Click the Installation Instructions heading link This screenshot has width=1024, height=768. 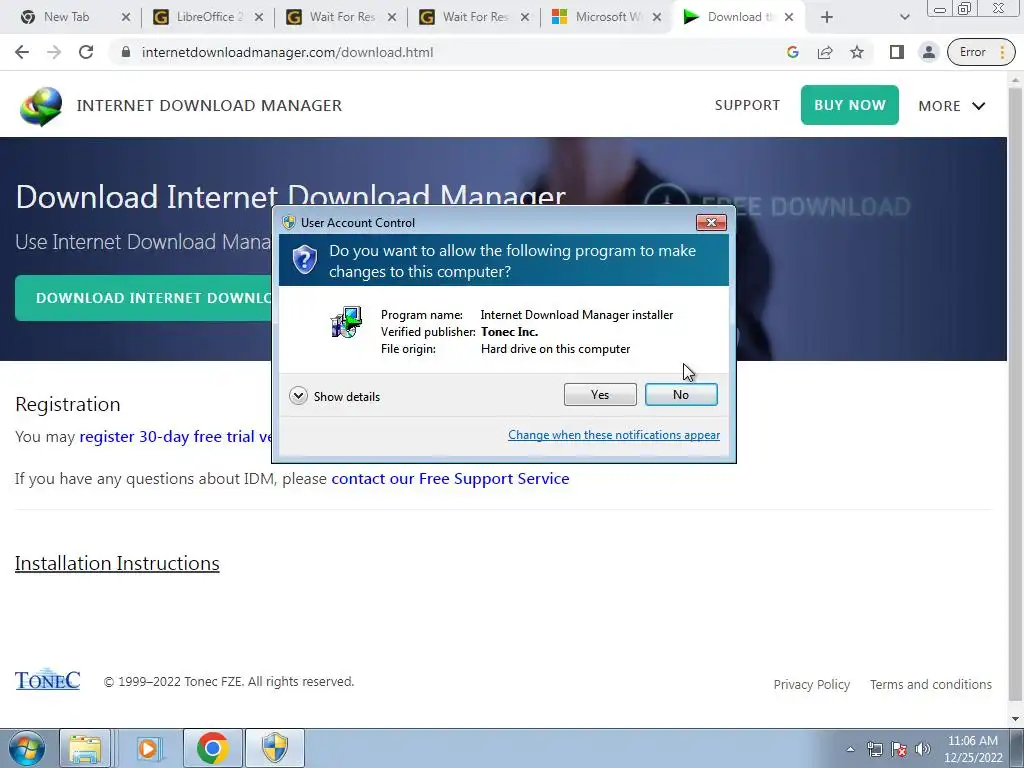point(117,563)
